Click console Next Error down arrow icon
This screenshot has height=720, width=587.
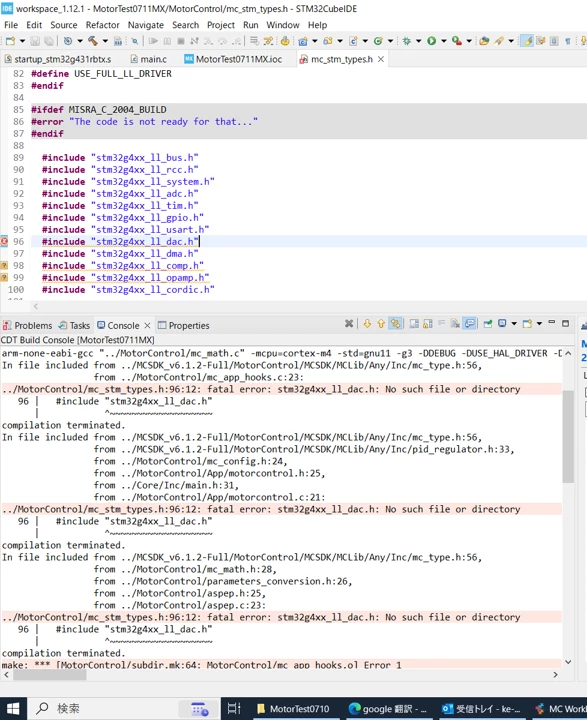click(x=367, y=324)
